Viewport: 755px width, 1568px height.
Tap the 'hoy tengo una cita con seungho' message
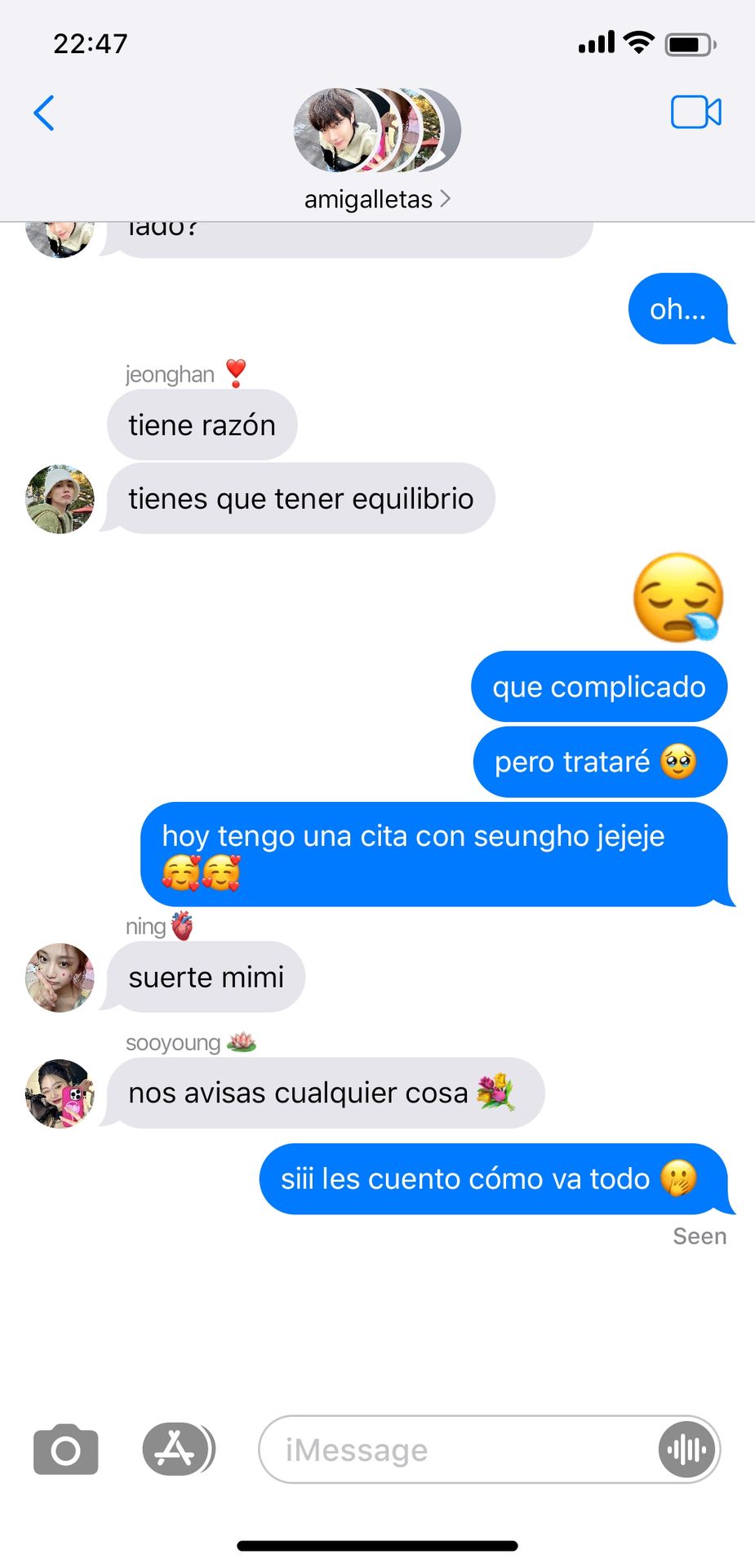click(435, 854)
